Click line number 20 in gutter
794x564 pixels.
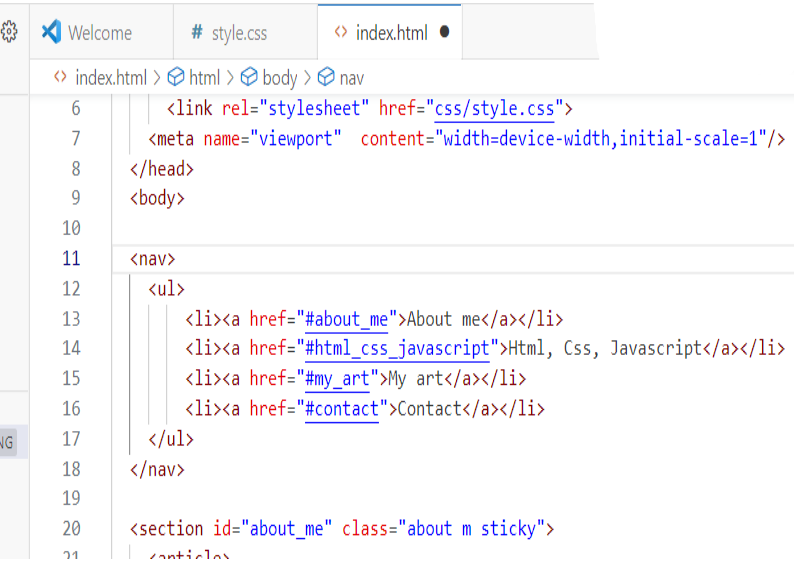coord(71,529)
